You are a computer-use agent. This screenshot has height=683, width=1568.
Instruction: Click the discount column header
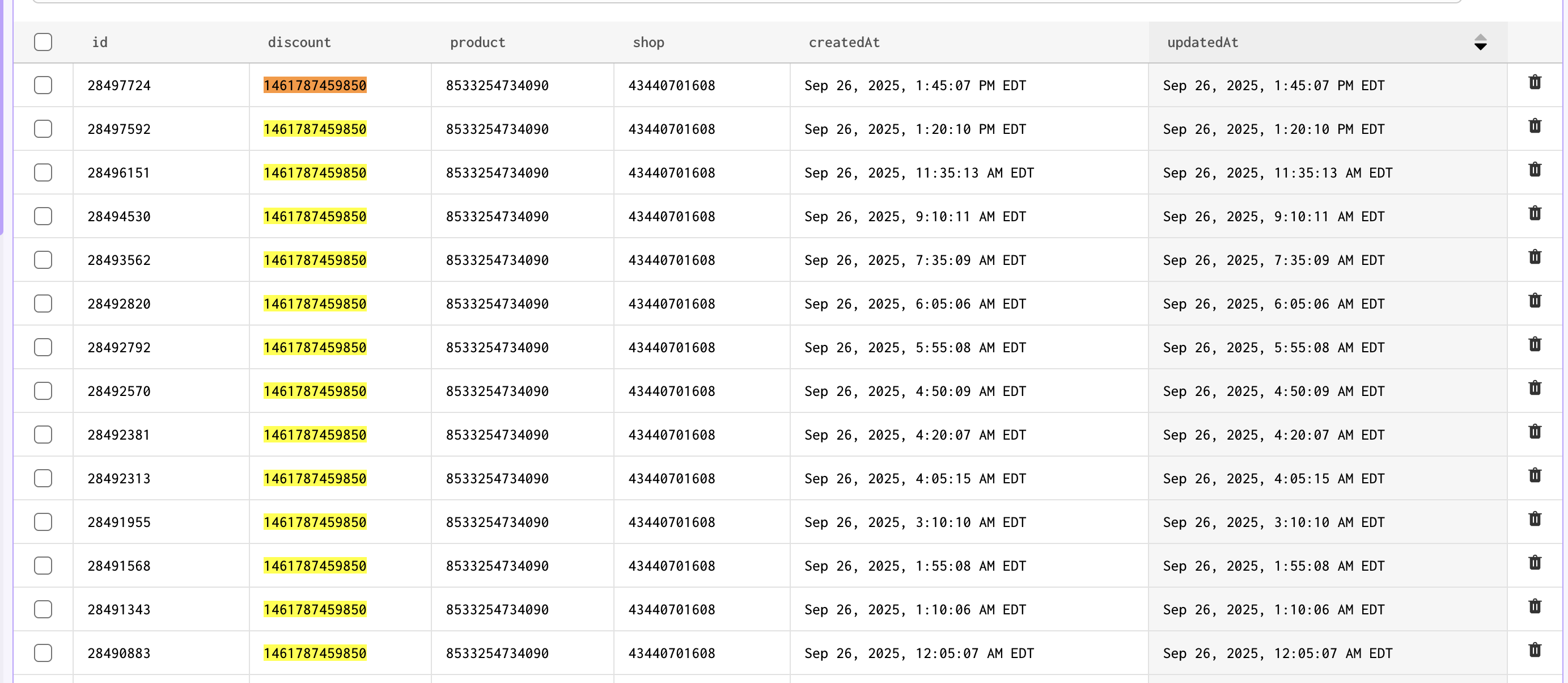[299, 42]
